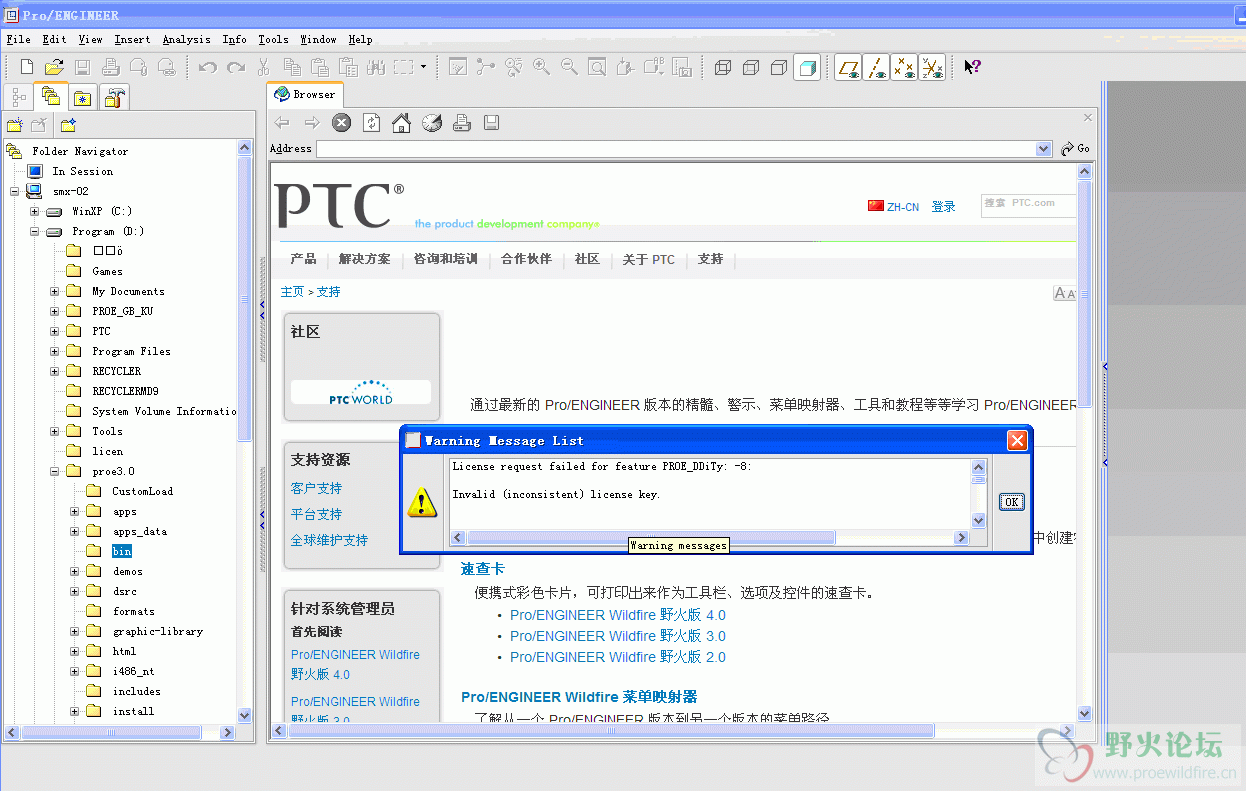Open the Favorites navigator tab icon
1246x791 pixels.
[x=82, y=98]
